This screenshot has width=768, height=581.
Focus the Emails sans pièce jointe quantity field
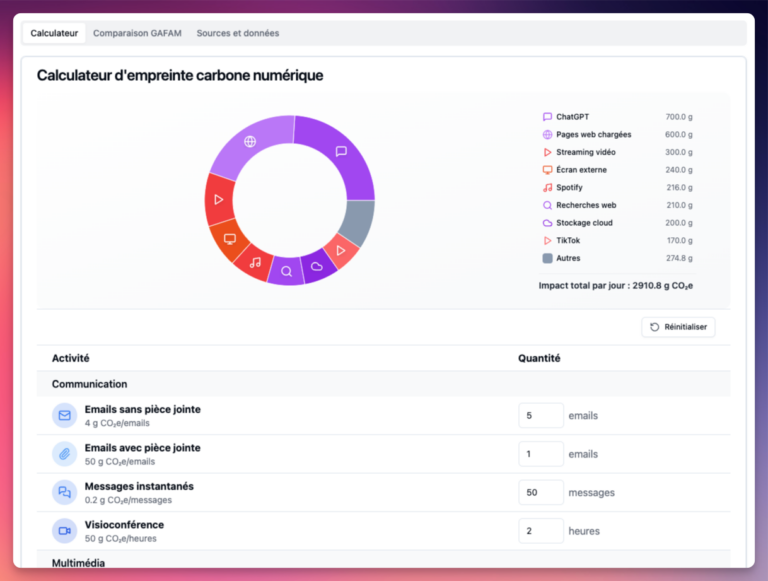(541, 416)
